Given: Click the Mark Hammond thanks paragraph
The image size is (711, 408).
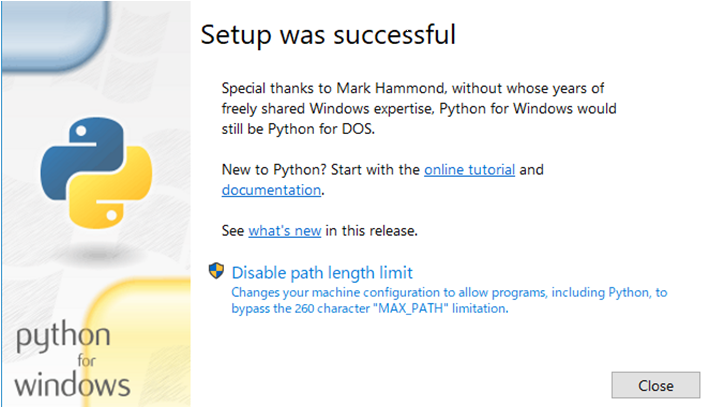Looking at the screenshot, I should point(419,108).
